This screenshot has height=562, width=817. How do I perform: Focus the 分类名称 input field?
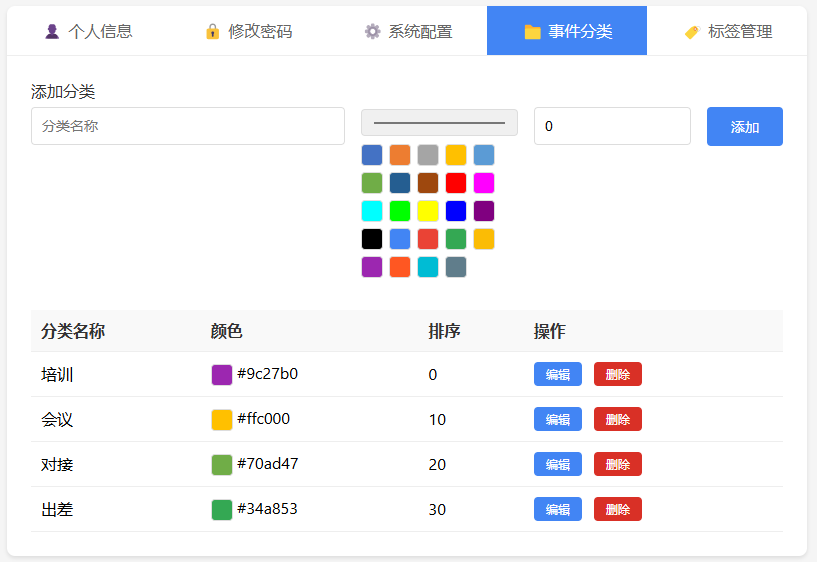pos(188,126)
